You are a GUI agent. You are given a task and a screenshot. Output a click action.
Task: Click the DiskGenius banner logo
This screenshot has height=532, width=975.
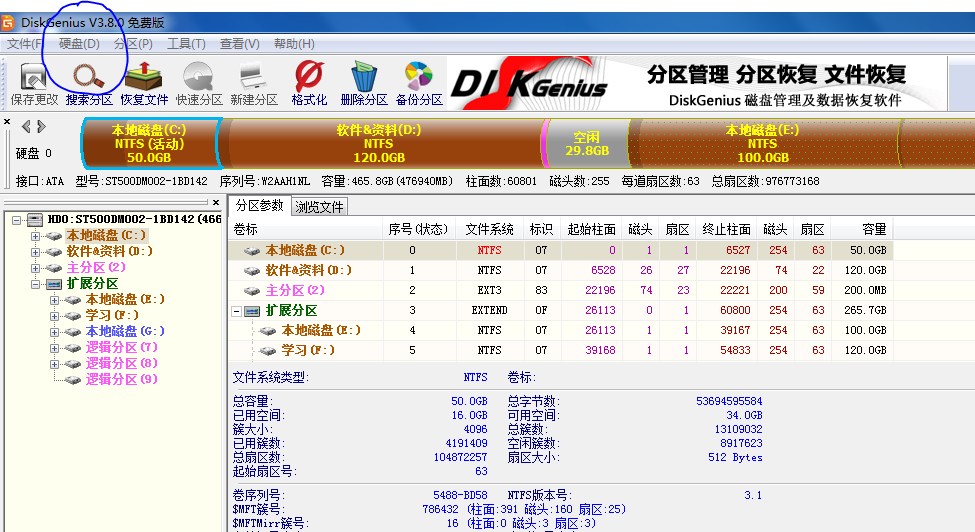point(530,84)
